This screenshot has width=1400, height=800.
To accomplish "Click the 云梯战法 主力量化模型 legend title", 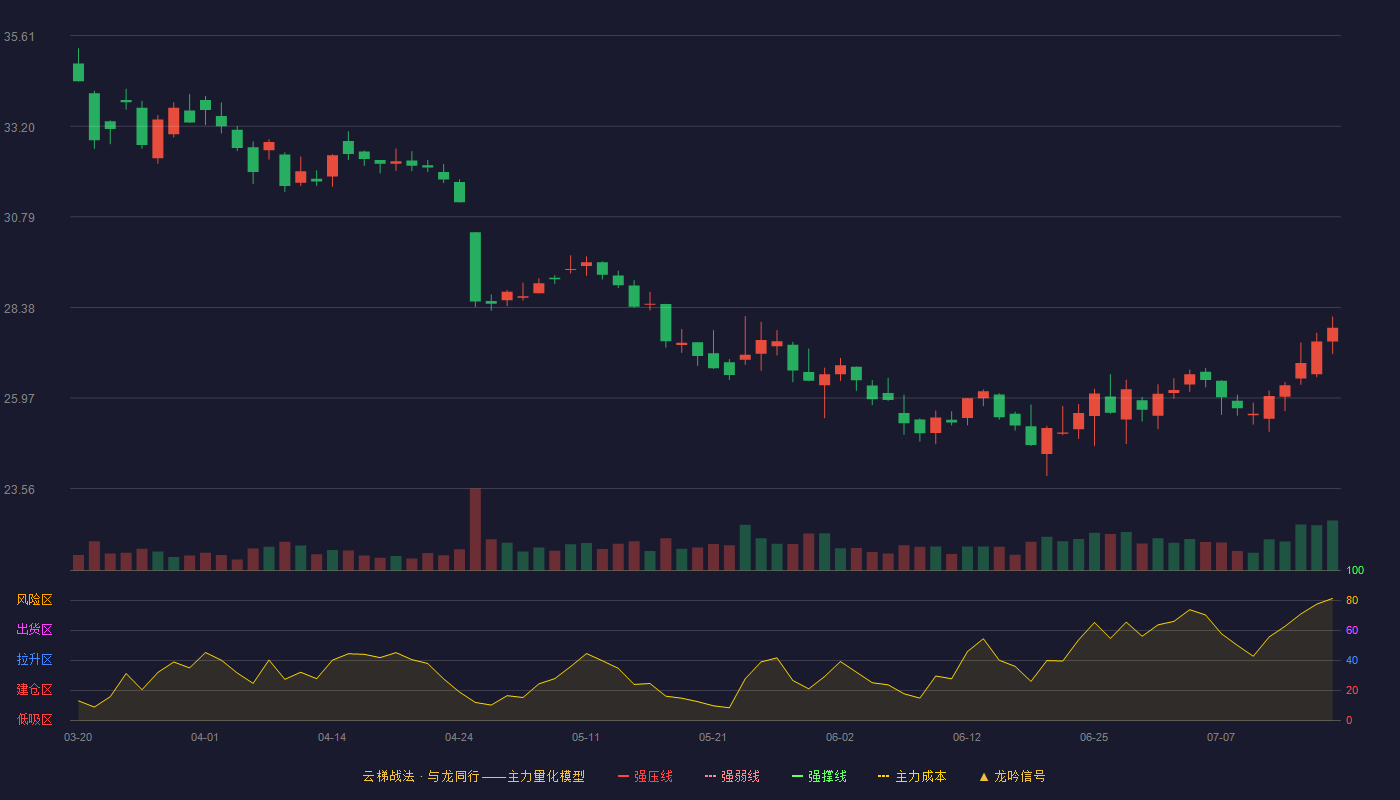I will tap(474, 776).
